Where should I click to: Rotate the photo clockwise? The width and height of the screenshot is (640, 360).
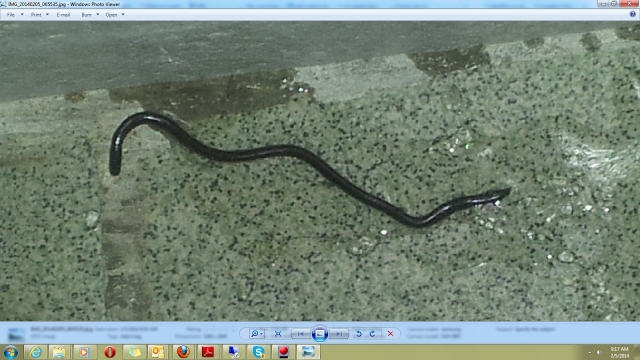372,334
